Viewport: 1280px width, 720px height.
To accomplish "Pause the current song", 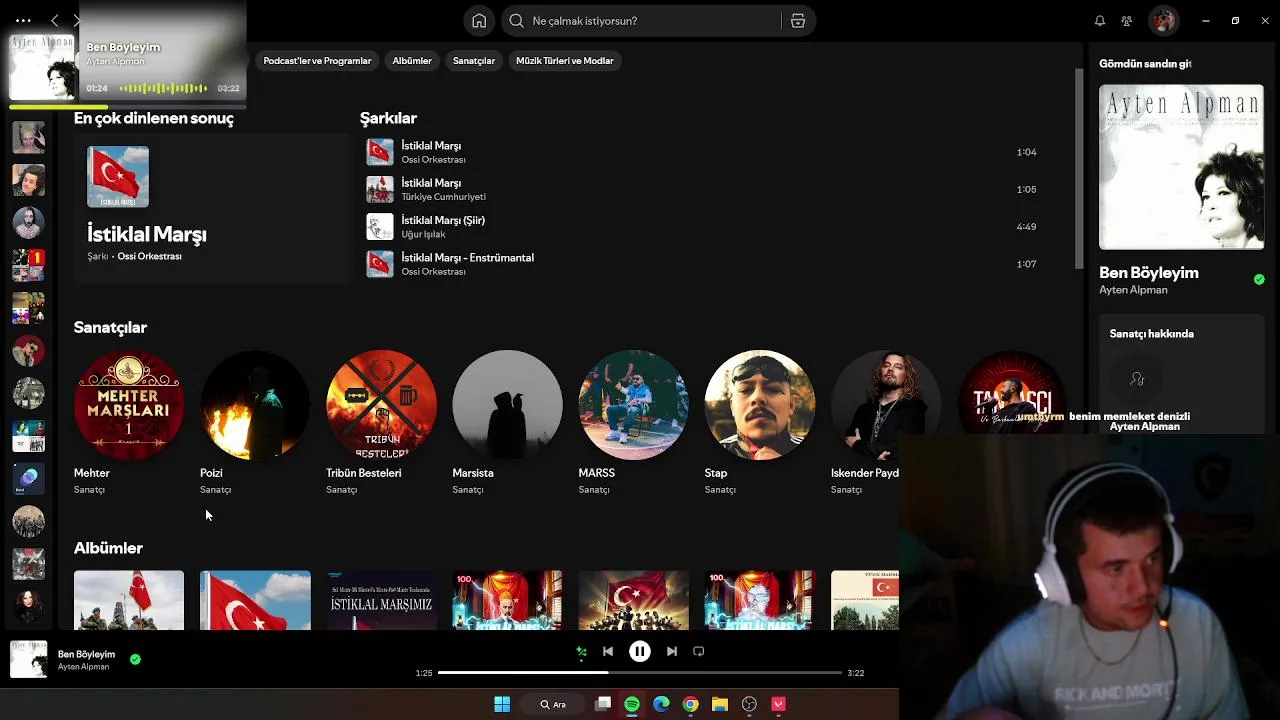I will [640, 651].
